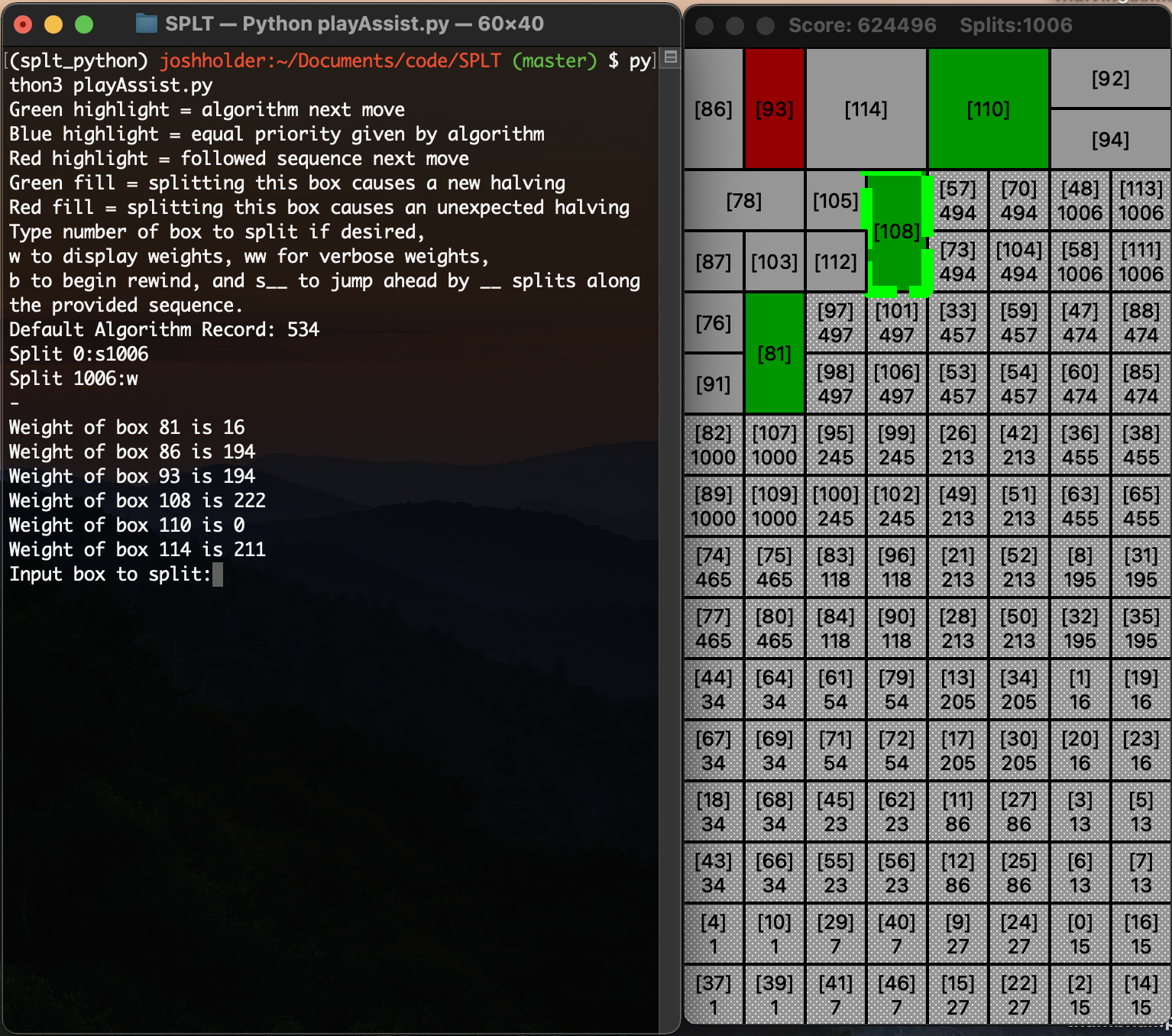Click box [104] with value 494
This screenshot has height=1036, width=1172.
coord(1019,261)
